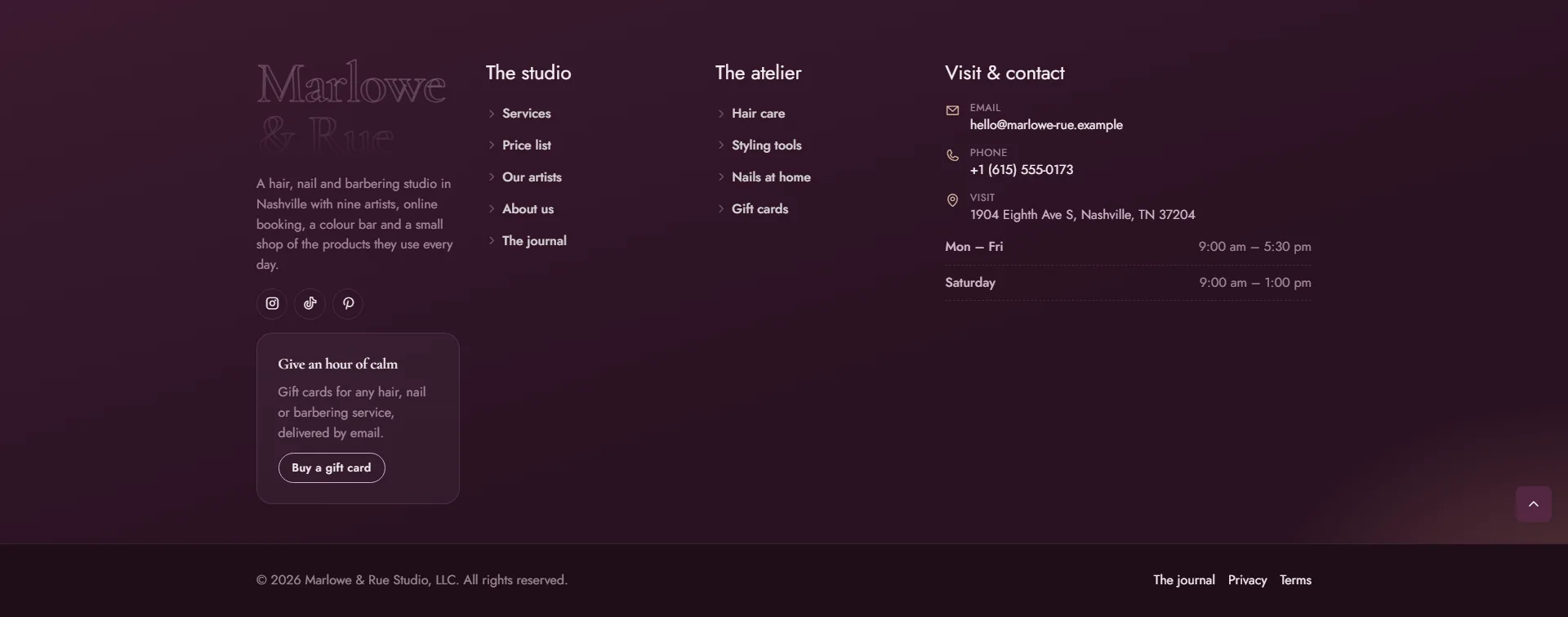Call the +1 (615) 555-0173 number
The width and height of the screenshot is (1568, 617).
pos(1022,170)
